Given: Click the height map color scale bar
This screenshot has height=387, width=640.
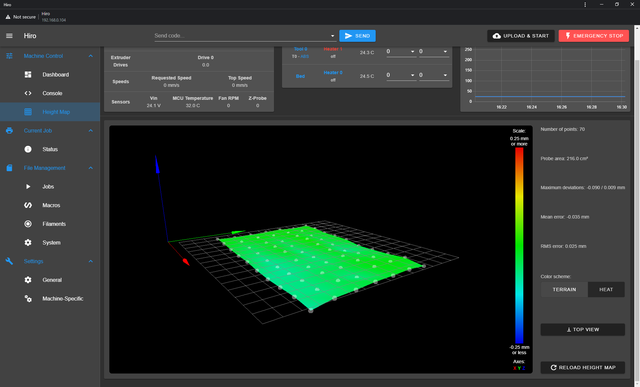Looking at the screenshot, I should point(519,246).
